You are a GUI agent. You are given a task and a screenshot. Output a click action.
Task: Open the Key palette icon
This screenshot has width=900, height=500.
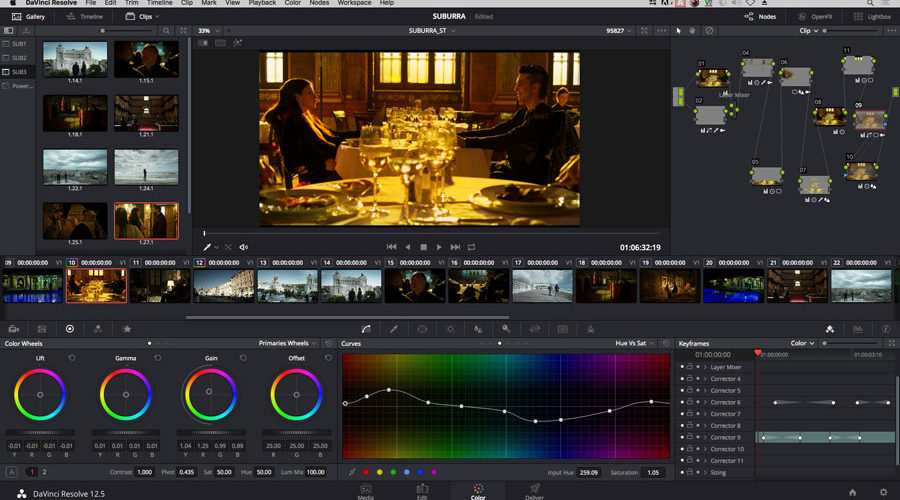[x=506, y=329]
